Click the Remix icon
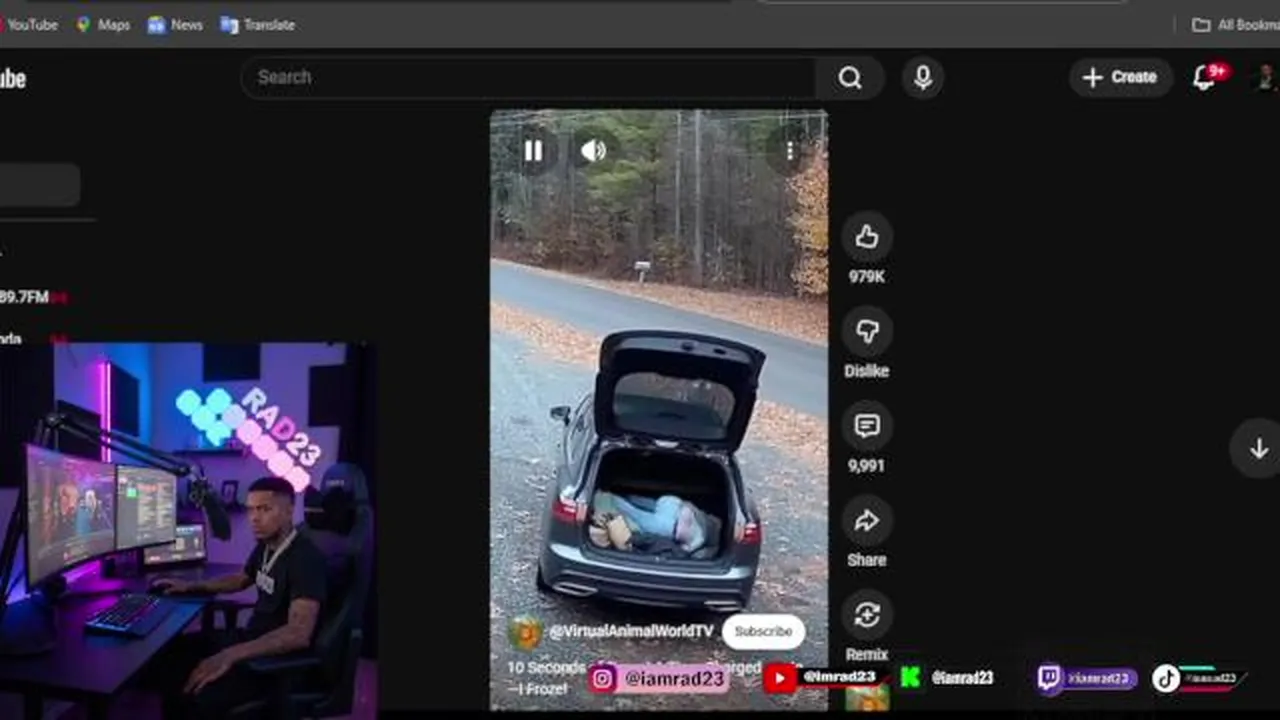Image resolution: width=1280 pixels, height=720 pixels. [x=867, y=616]
